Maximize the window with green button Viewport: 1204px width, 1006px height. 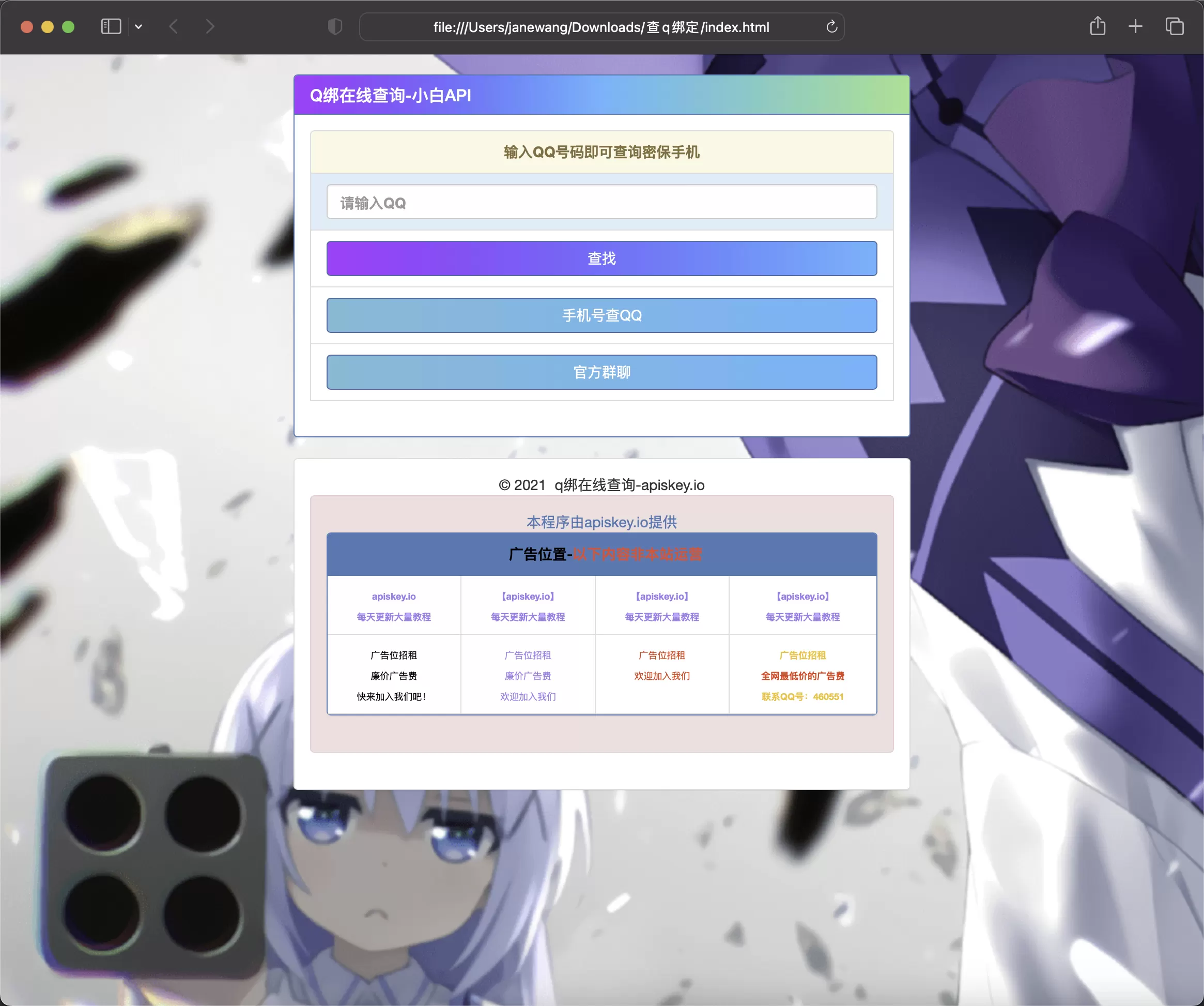(68, 26)
